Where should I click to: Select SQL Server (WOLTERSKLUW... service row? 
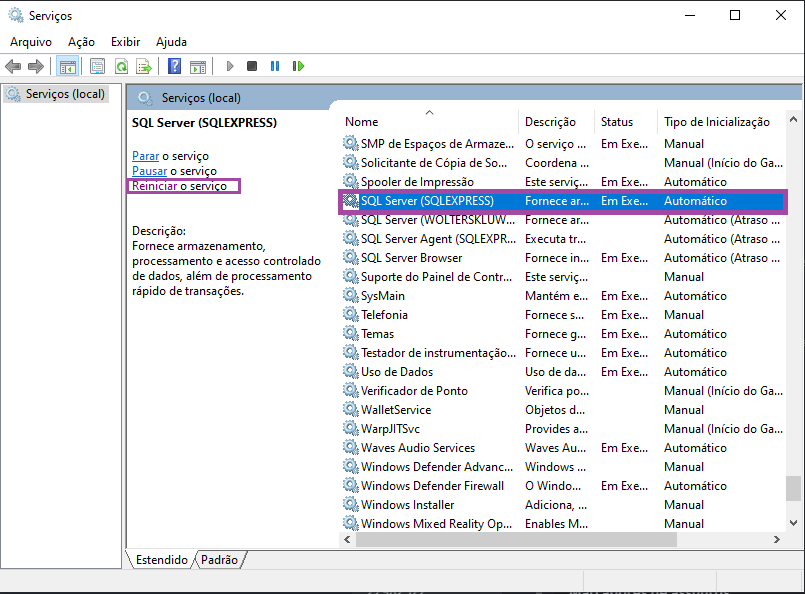(x=563, y=220)
